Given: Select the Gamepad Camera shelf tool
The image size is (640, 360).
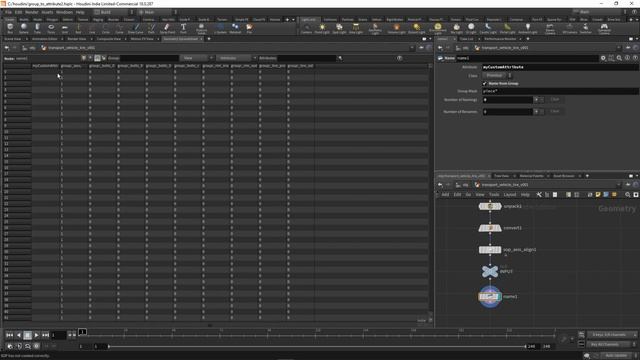Looking at the screenshot, I should pos(604,28).
